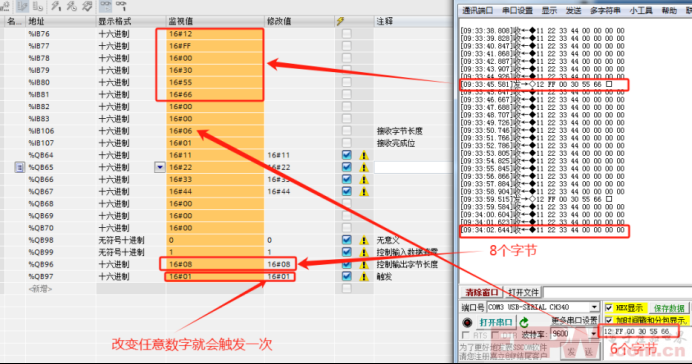Screen dimensions: 692x364
Task: Open display format dropdown for %QB65
Action: (160, 167)
